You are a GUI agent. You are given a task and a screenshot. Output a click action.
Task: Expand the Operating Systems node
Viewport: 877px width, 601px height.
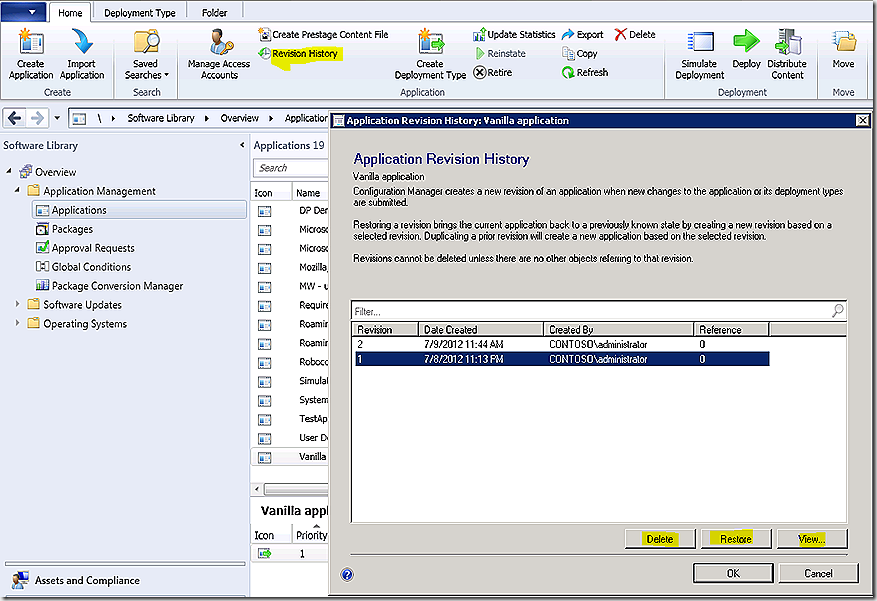pos(17,323)
